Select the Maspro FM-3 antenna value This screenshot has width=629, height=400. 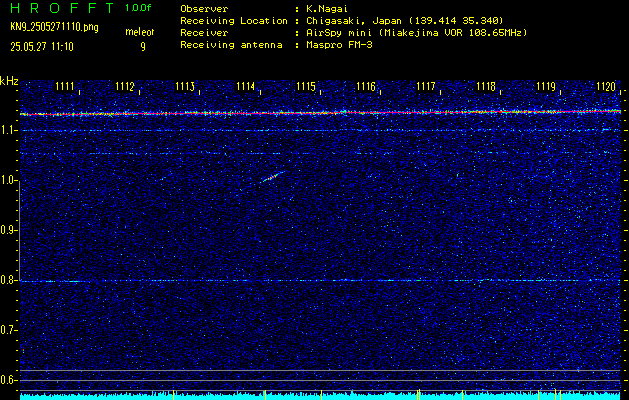339,45
